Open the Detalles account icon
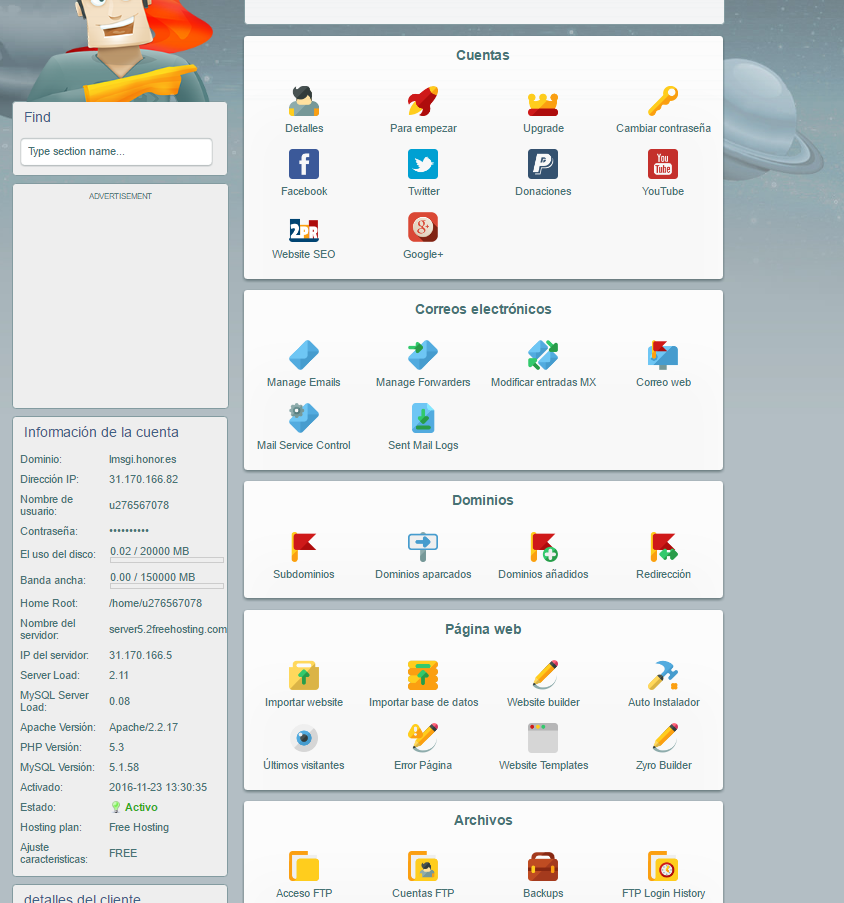The height and width of the screenshot is (903, 844). tap(304, 102)
